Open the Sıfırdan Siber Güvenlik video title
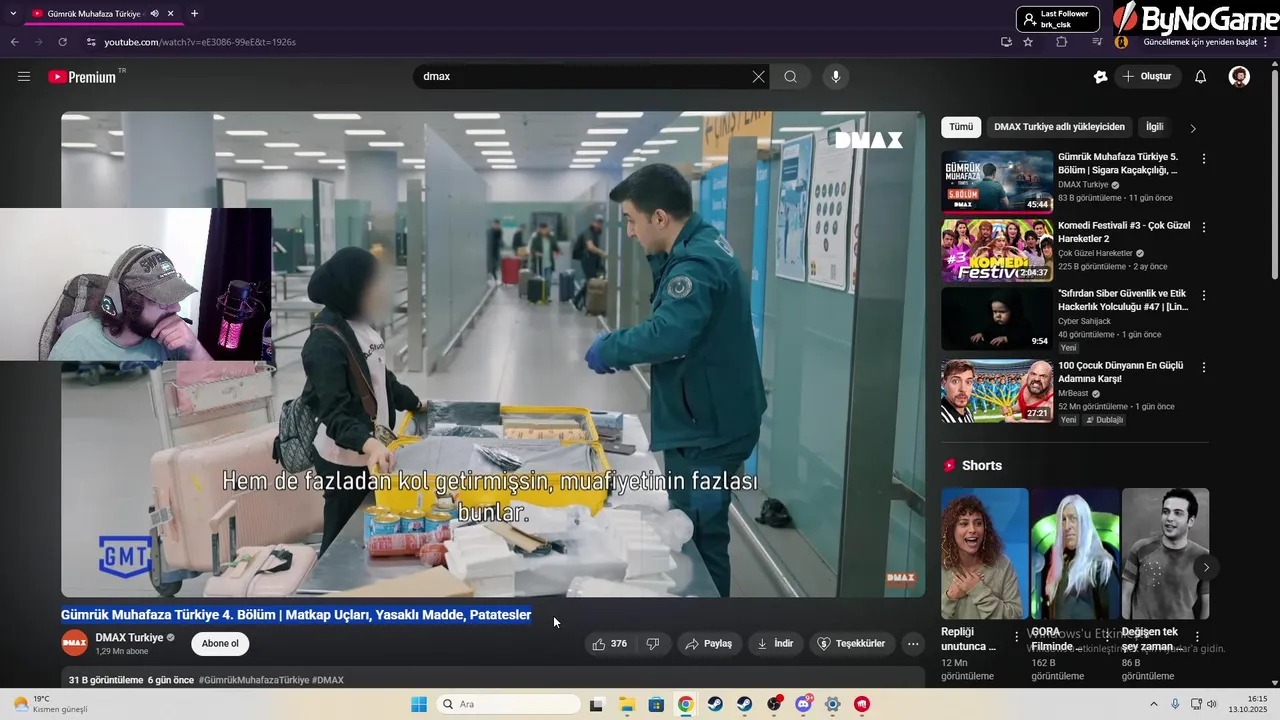The image size is (1280, 720). [1123, 301]
